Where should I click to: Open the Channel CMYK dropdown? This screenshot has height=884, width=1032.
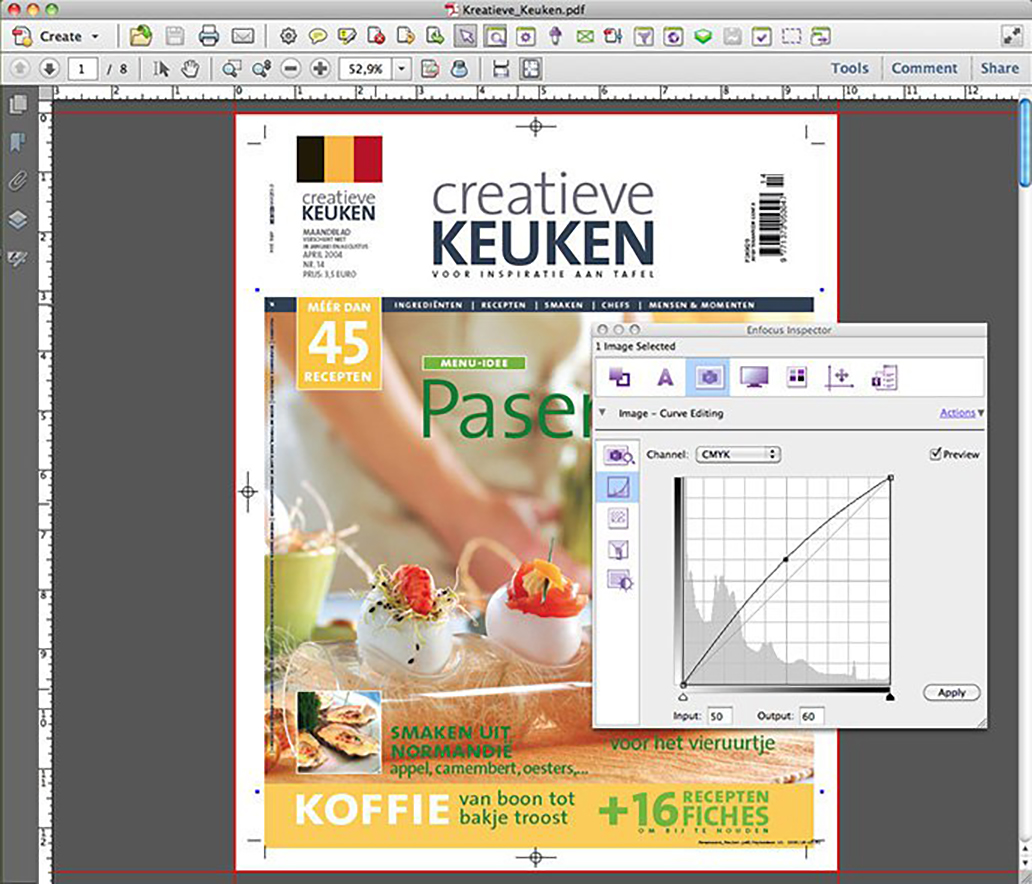coord(738,454)
